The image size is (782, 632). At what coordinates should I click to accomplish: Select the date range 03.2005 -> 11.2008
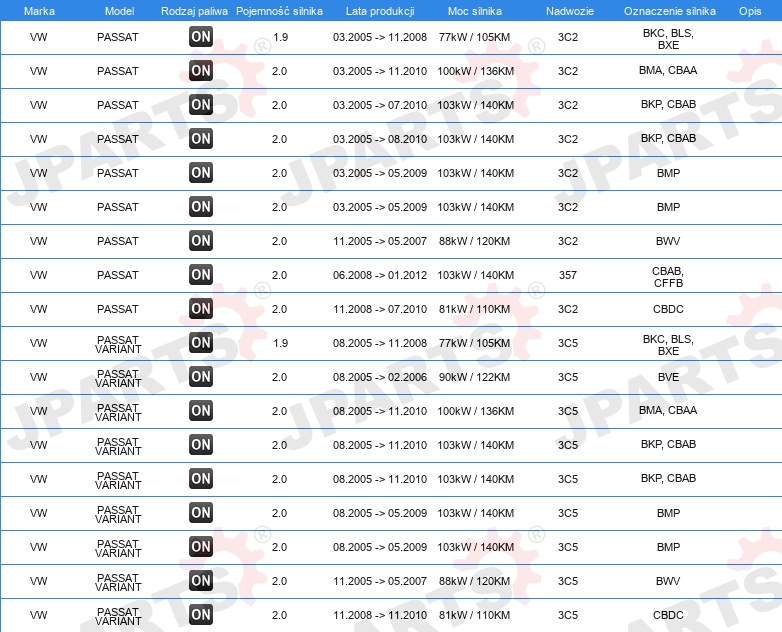380,37
